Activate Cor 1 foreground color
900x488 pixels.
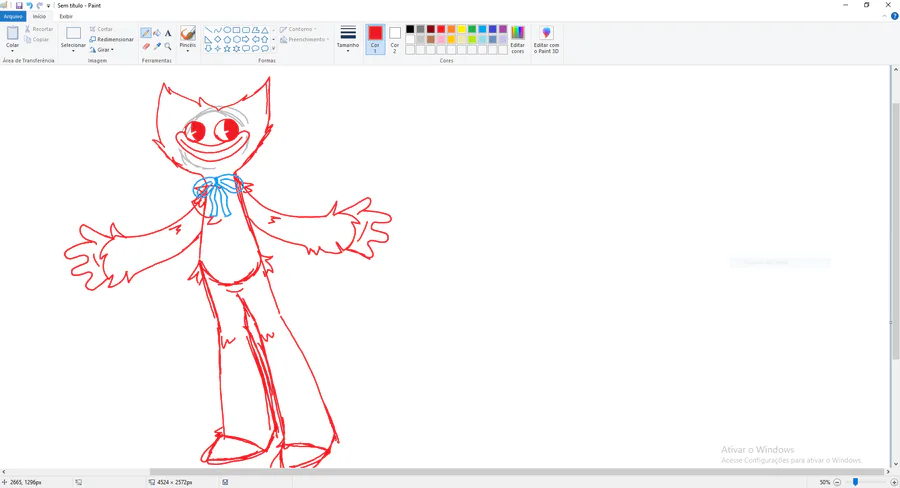click(375, 39)
